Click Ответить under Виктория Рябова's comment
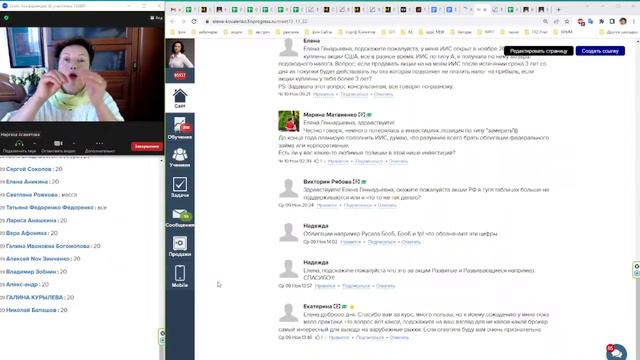This screenshot has width=640, height=360. click(x=387, y=205)
